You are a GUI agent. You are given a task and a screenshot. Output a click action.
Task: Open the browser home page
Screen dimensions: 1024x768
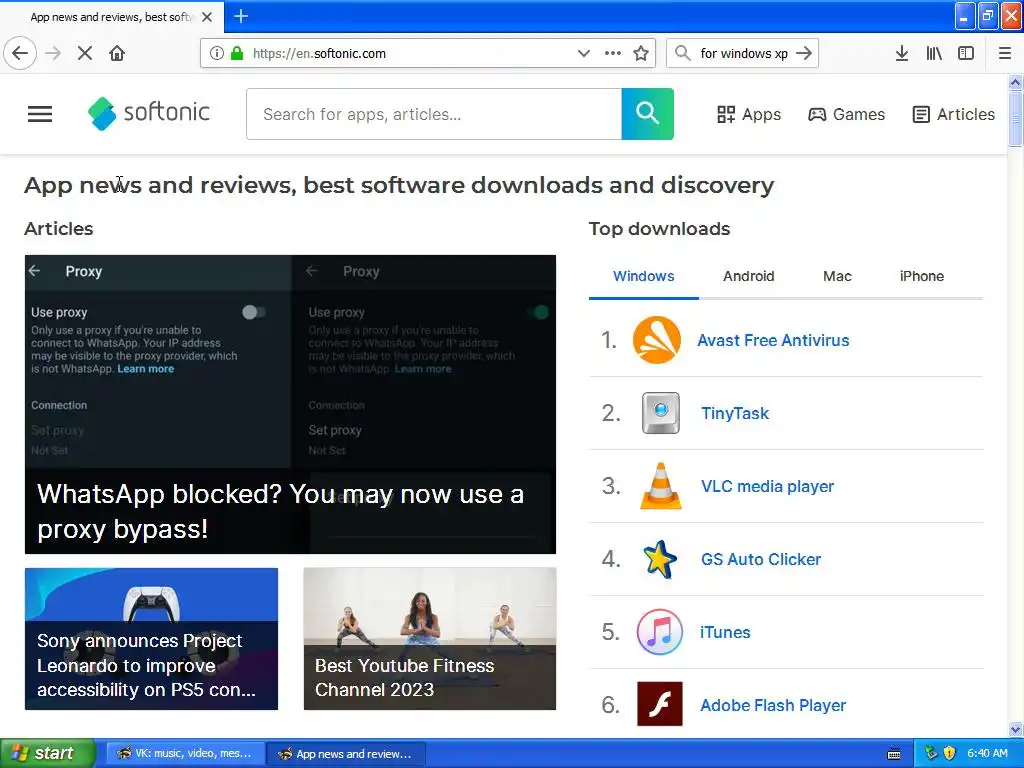pos(117,53)
